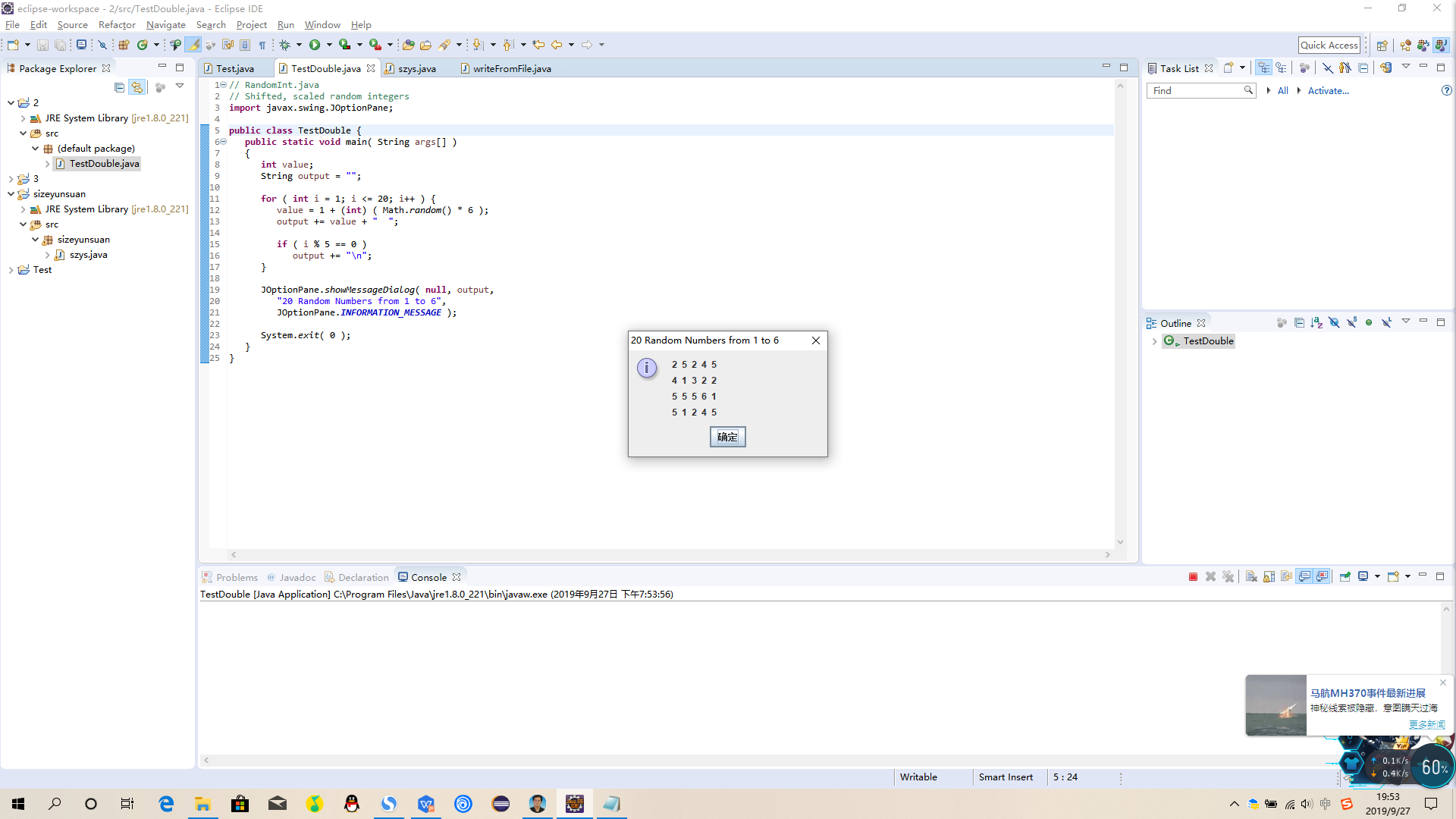Close the 20 Random Numbers dialog
The image size is (1456, 819).
click(x=816, y=340)
